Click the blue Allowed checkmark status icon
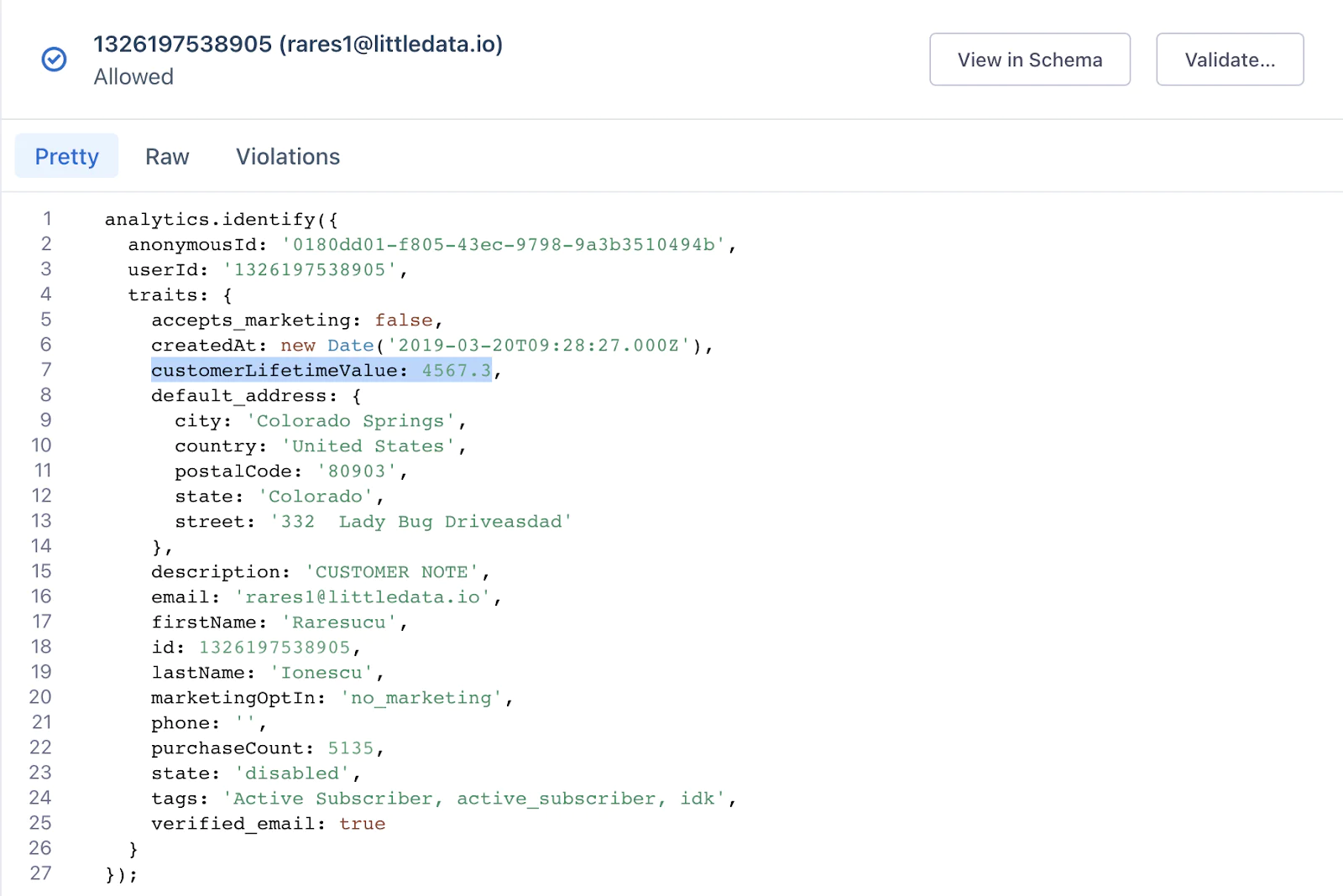Screen dimensions: 1343x896 click(x=55, y=60)
